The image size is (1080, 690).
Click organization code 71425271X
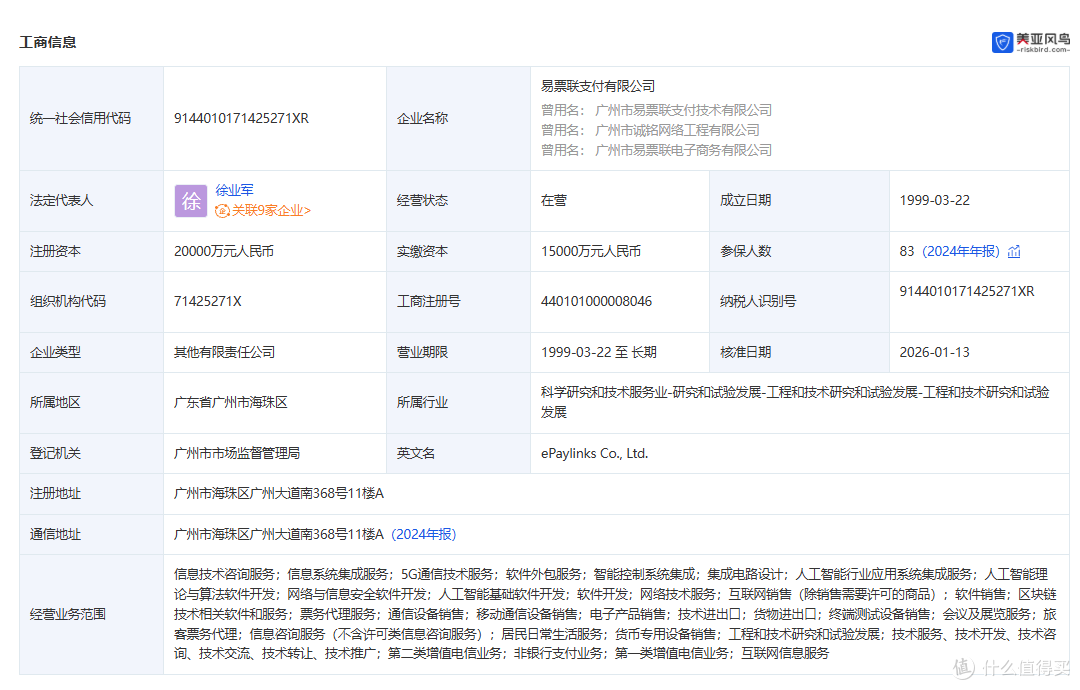[x=207, y=302]
